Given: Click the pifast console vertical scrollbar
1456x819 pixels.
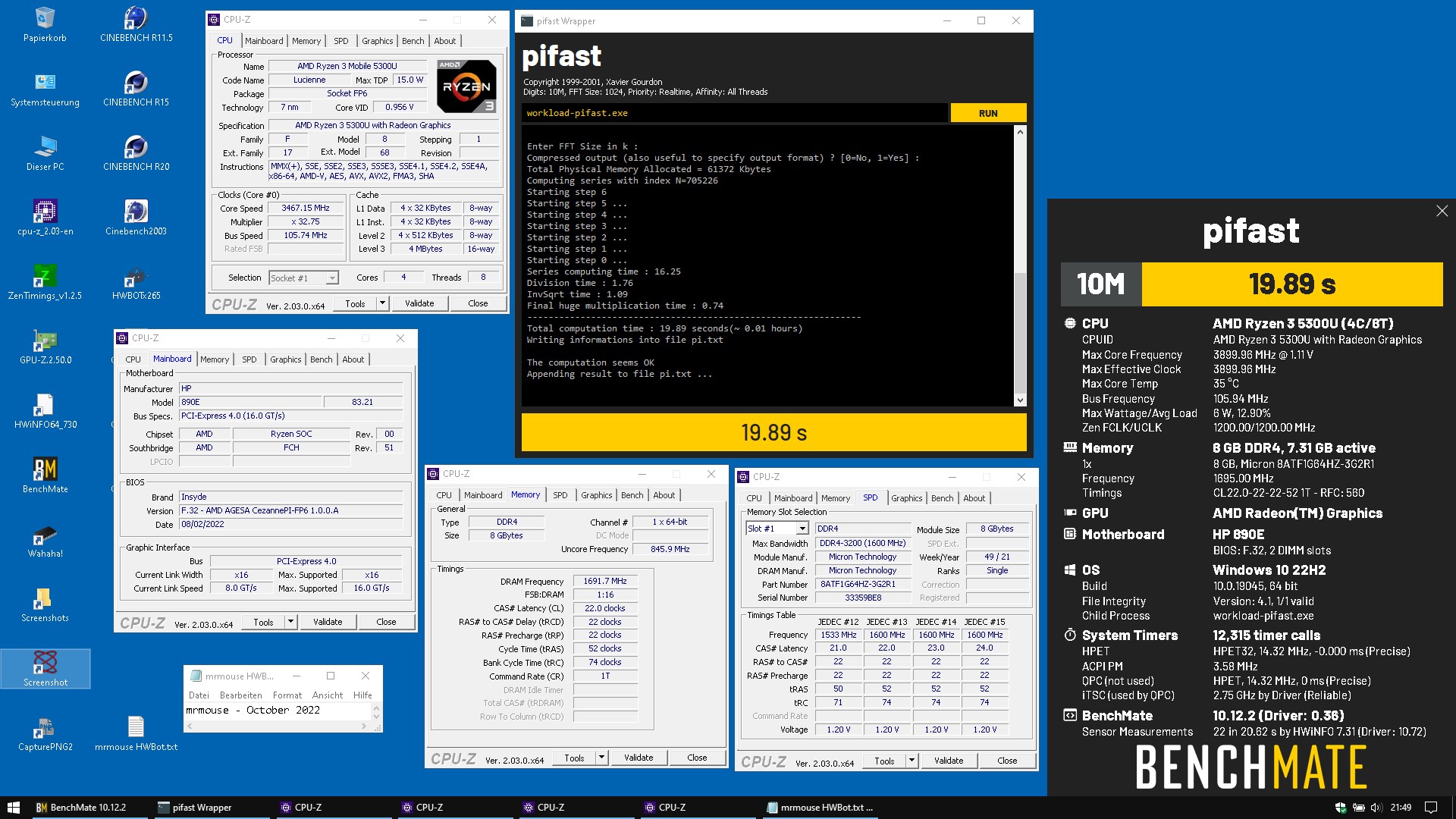Looking at the screenshot, I should (x=1020, y=332).
